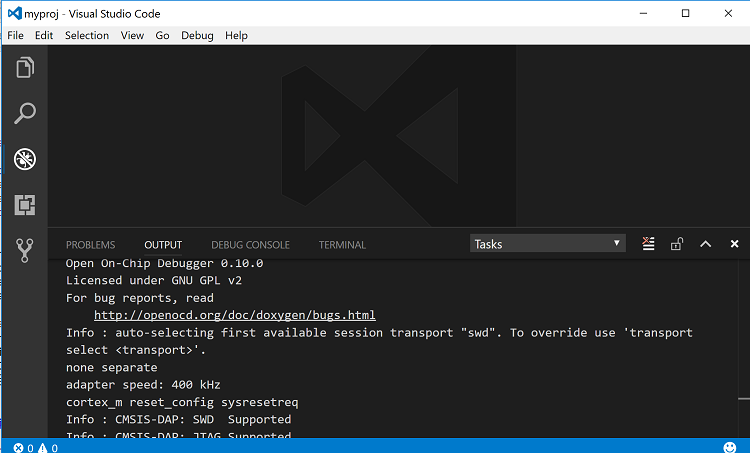The height and width of the screenshot is (453, 750).
Task: Open the File menu
Action: pyautogui.click(x=15, y=35)
